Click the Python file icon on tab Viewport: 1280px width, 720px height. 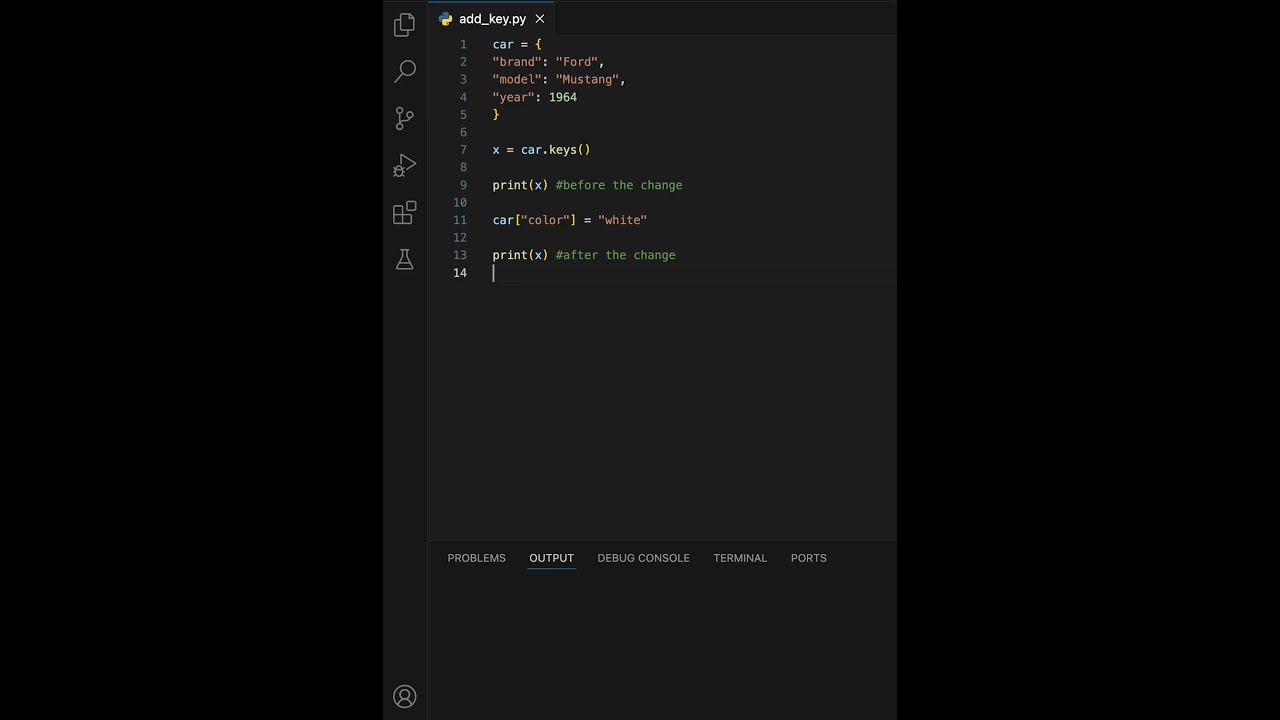[446, 19]
